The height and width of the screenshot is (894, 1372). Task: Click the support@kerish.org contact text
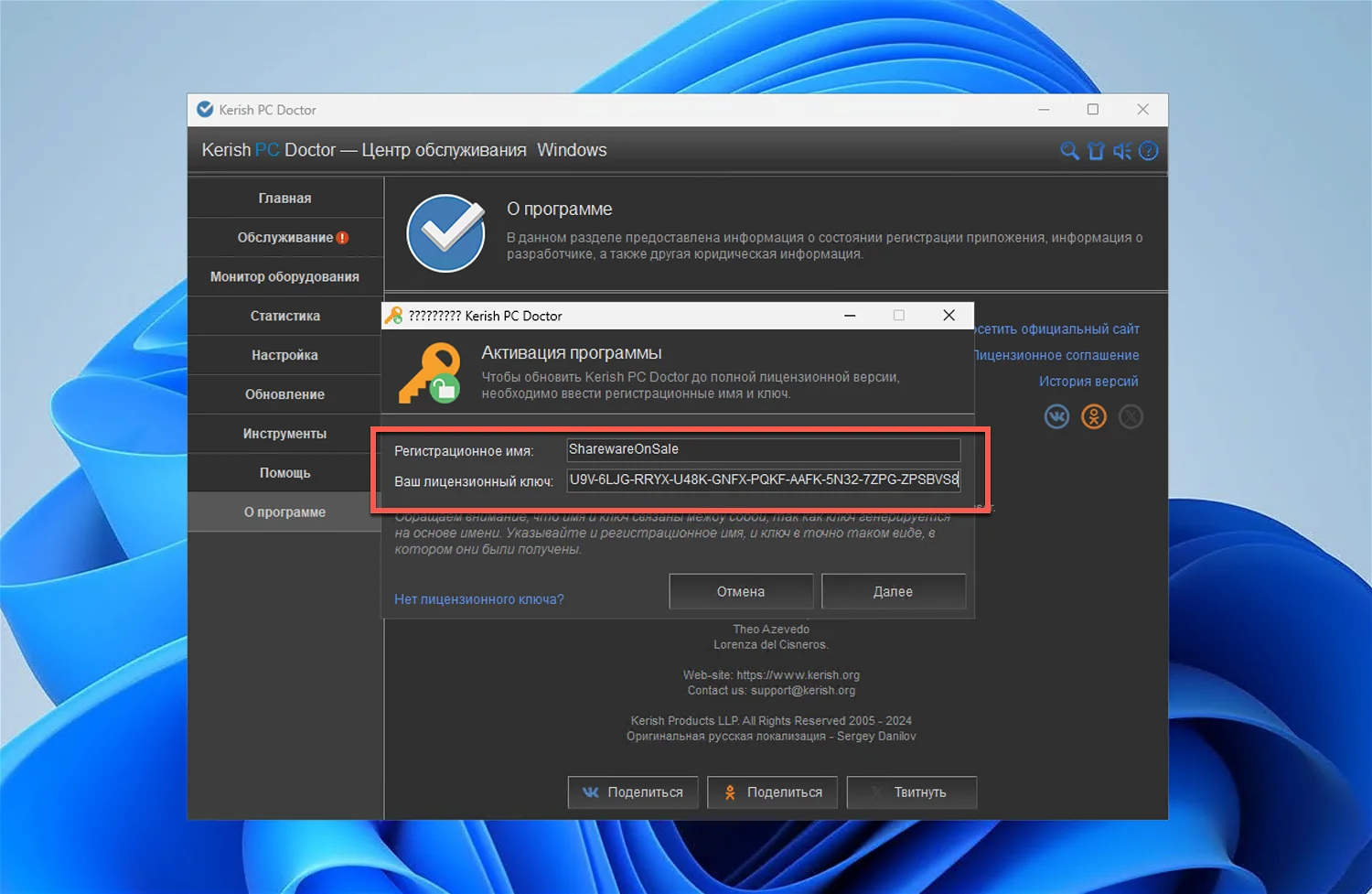click(803, 691)
